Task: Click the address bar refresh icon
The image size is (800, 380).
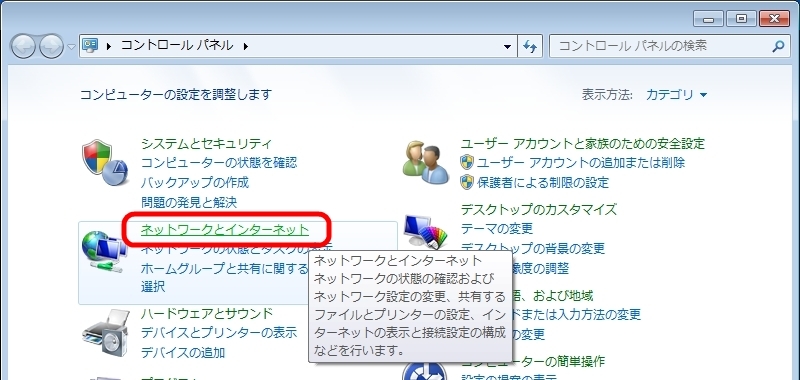Action: 530,46
